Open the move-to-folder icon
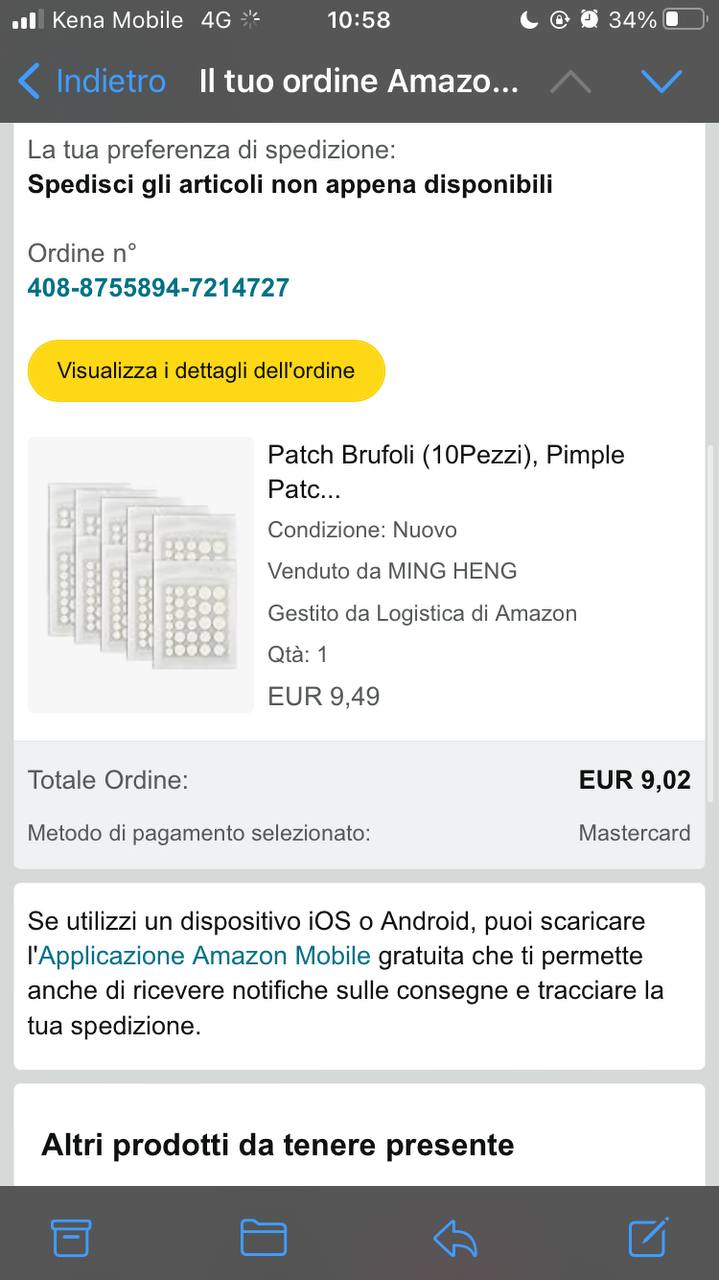This screenshot has height=1280, width=719. click(264, 1238)
